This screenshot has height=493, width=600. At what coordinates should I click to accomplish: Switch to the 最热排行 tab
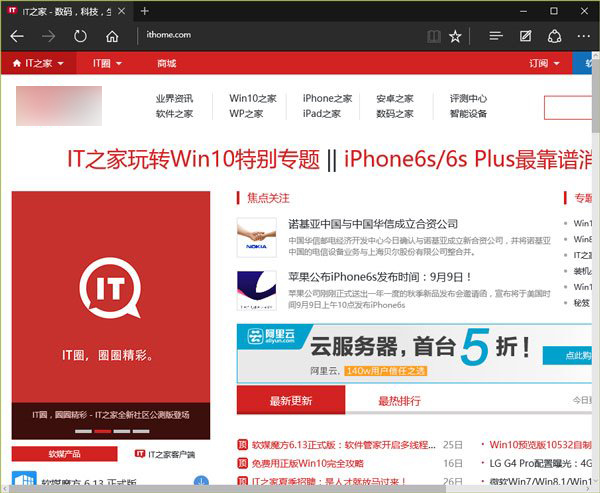400,401
